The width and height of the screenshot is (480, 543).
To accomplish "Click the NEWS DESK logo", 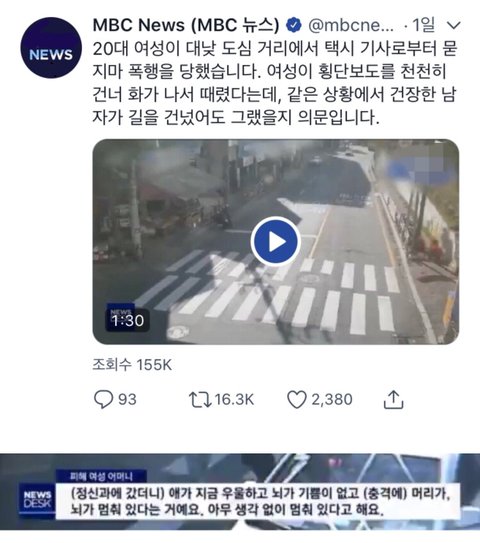I will click(x=37, y=499).
